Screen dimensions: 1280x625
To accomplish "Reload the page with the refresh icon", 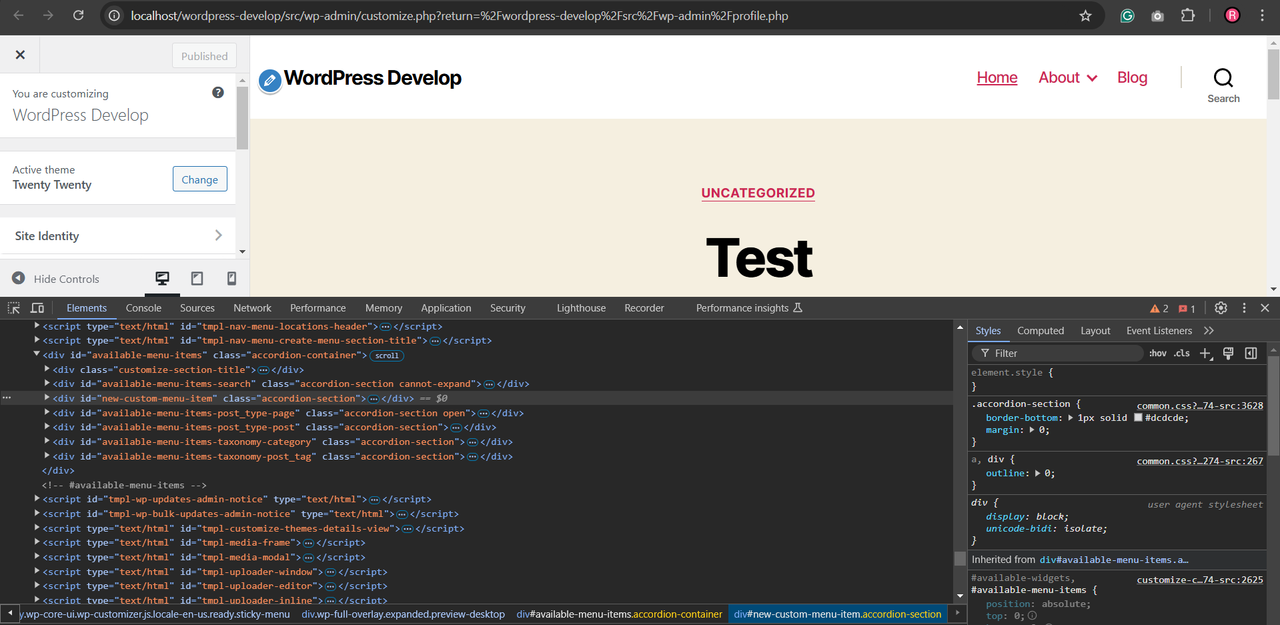I will (x=78, y=16).
